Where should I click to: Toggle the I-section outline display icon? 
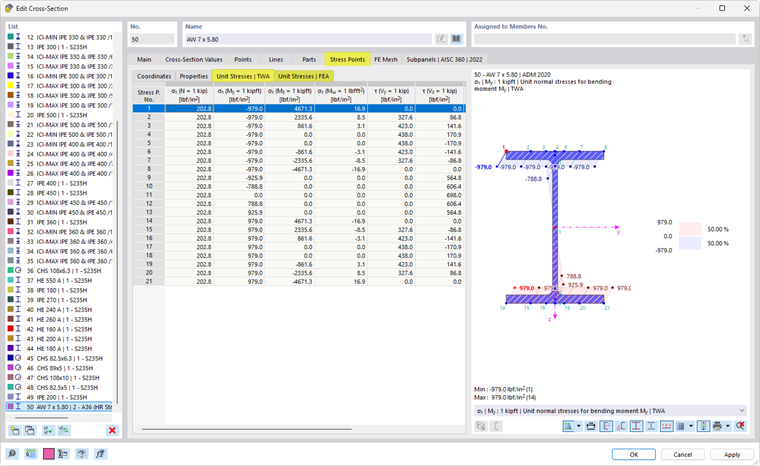[651, 426]
